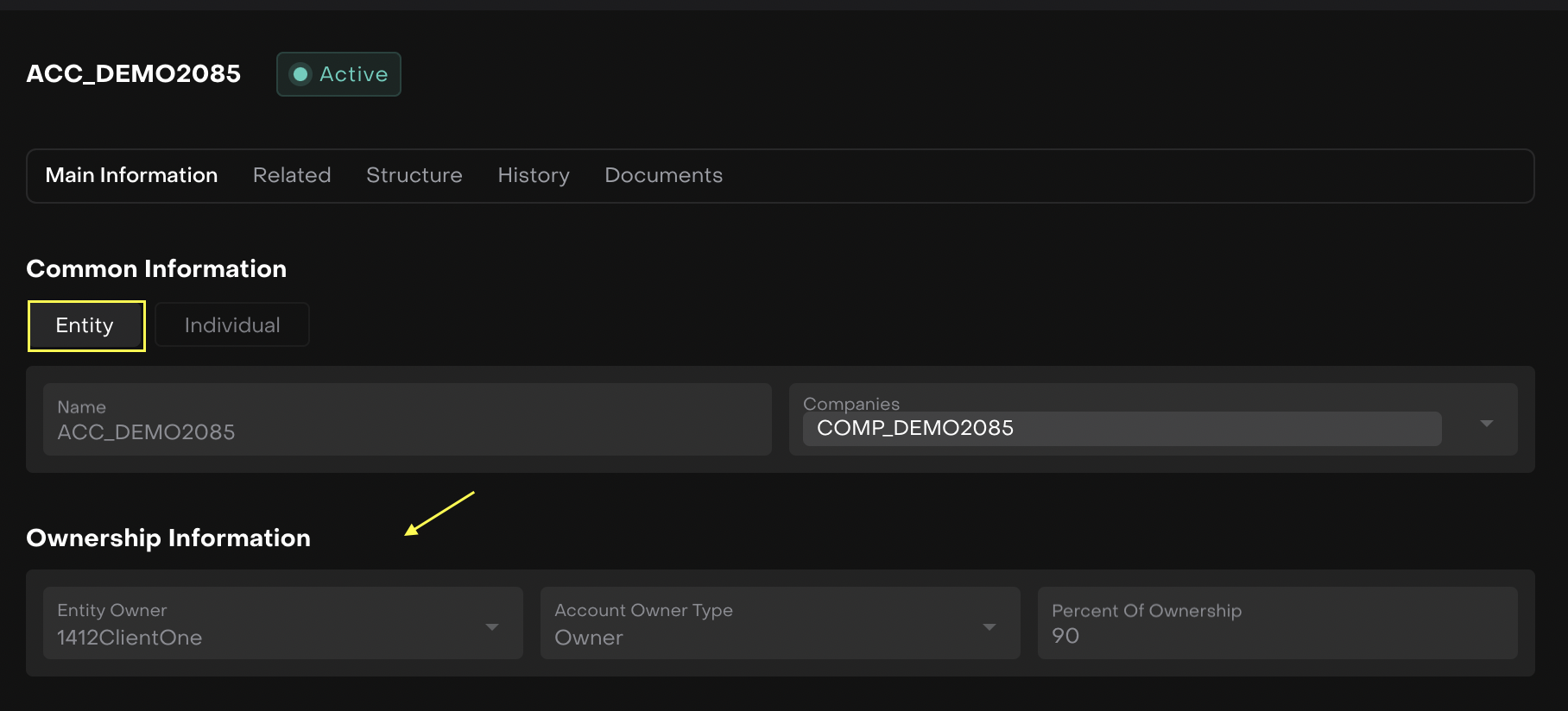Click the Account Owner Type caret arrow

point(989,627)
